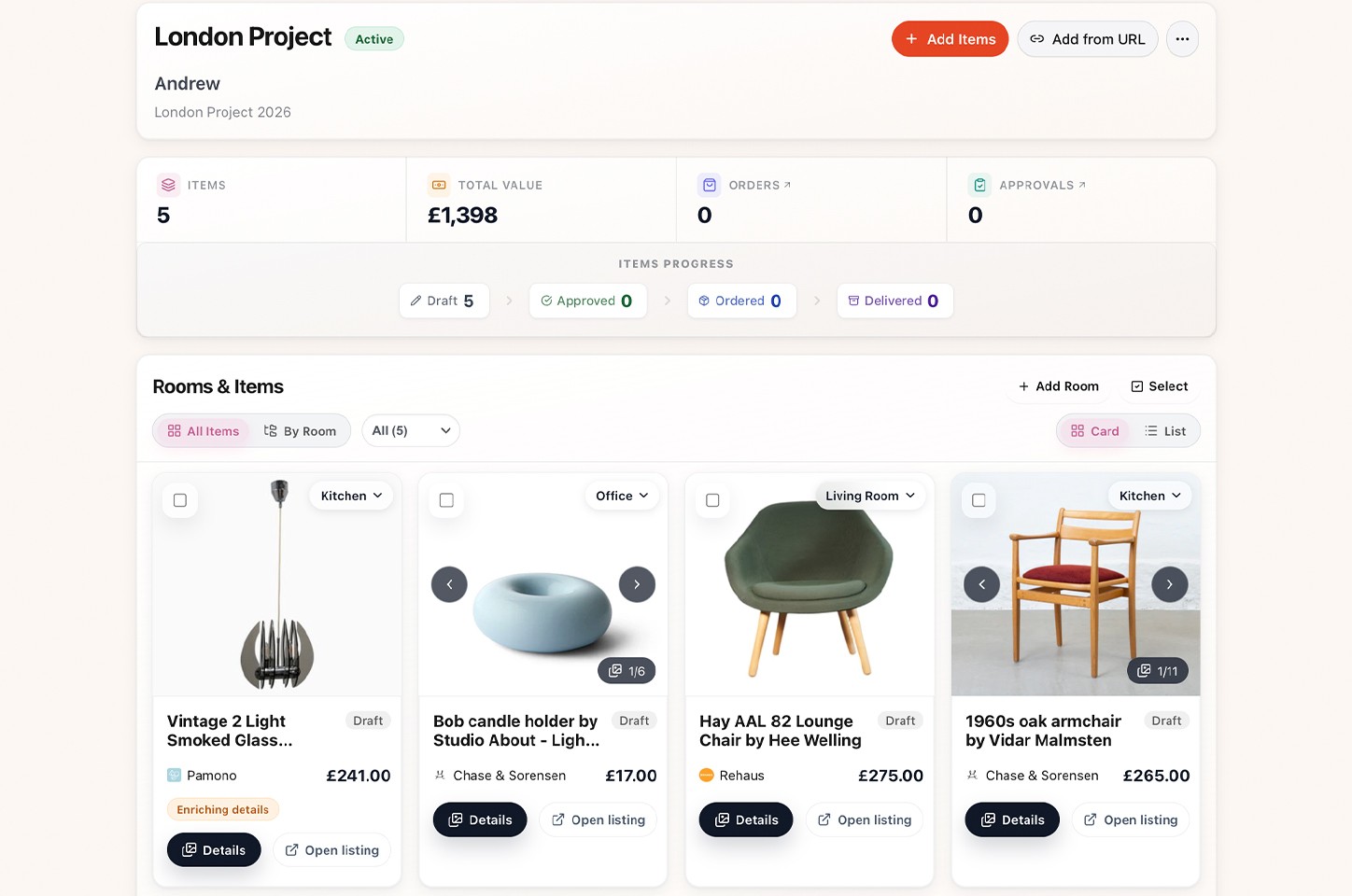Go to previous photo of oak armchair
Image resolution: width=1352 pixels, height=896 pixels.
[981, 584]
